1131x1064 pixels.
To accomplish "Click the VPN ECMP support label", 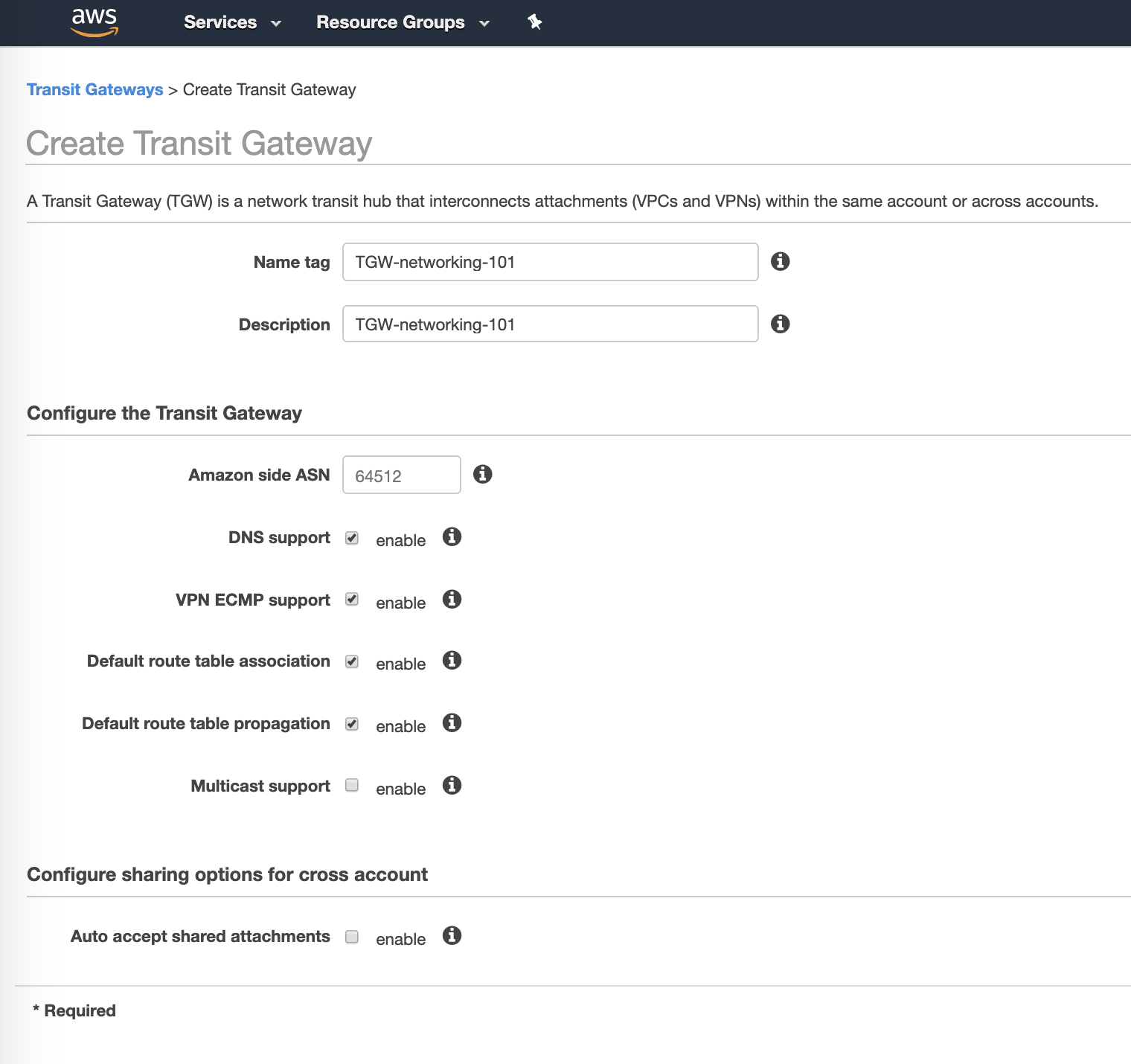I will (253, 600).
